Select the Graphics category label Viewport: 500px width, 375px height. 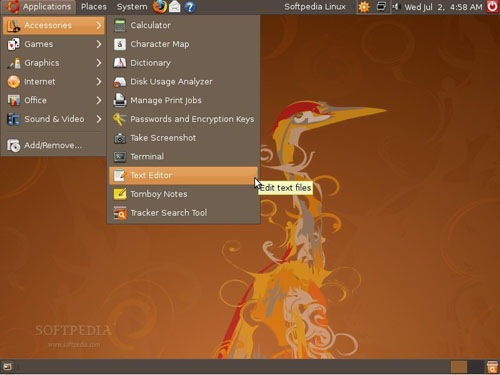42,63
